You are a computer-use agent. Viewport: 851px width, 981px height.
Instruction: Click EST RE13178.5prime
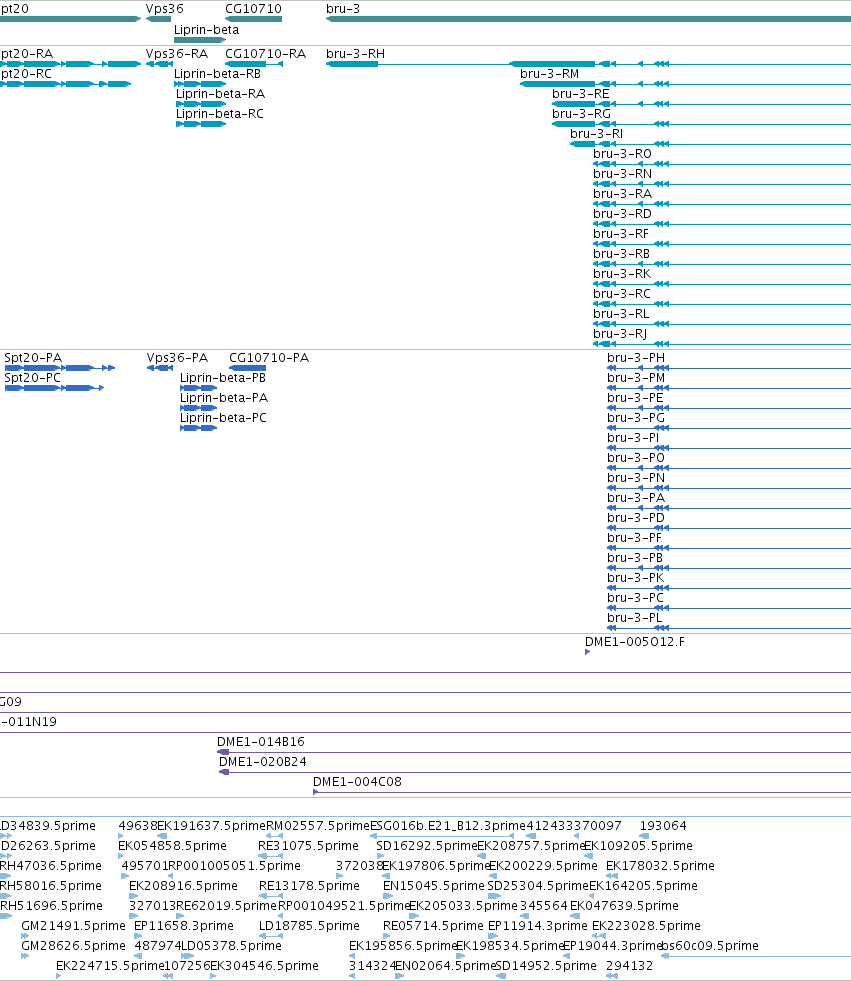(x=309, y=886)
